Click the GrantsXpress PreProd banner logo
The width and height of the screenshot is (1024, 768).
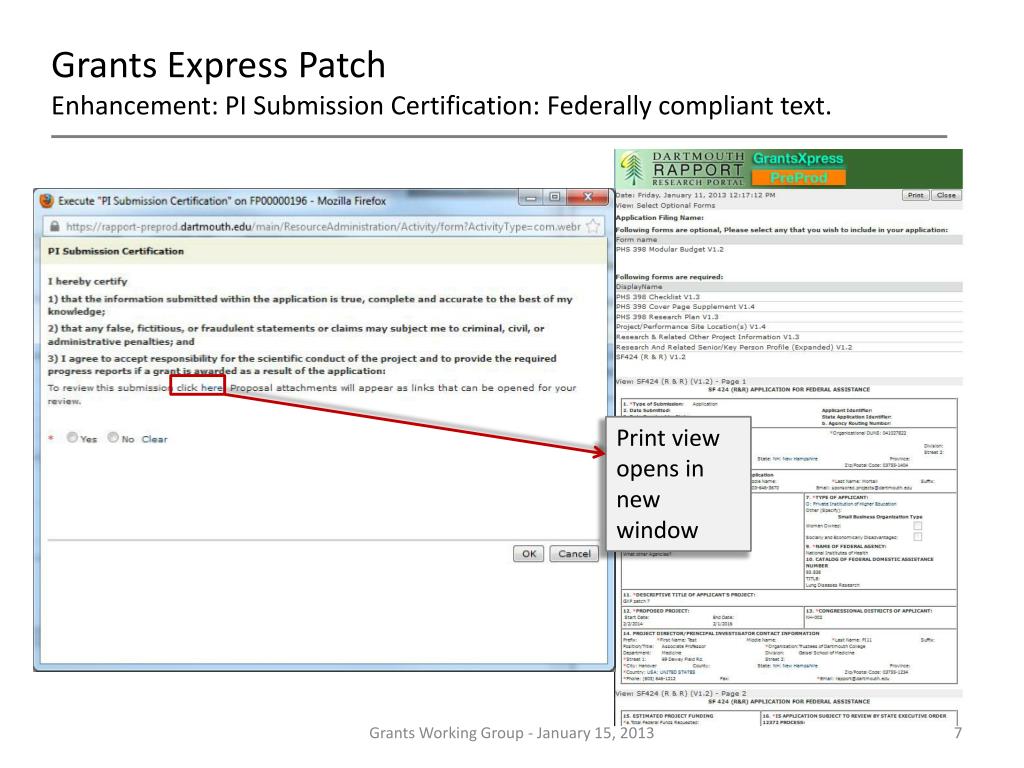tap(798, 168)
